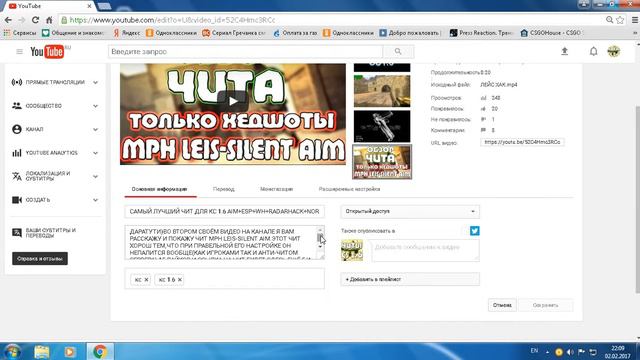Open the Chrome menu icon
640x360 pixels.
tap(635, 20)
